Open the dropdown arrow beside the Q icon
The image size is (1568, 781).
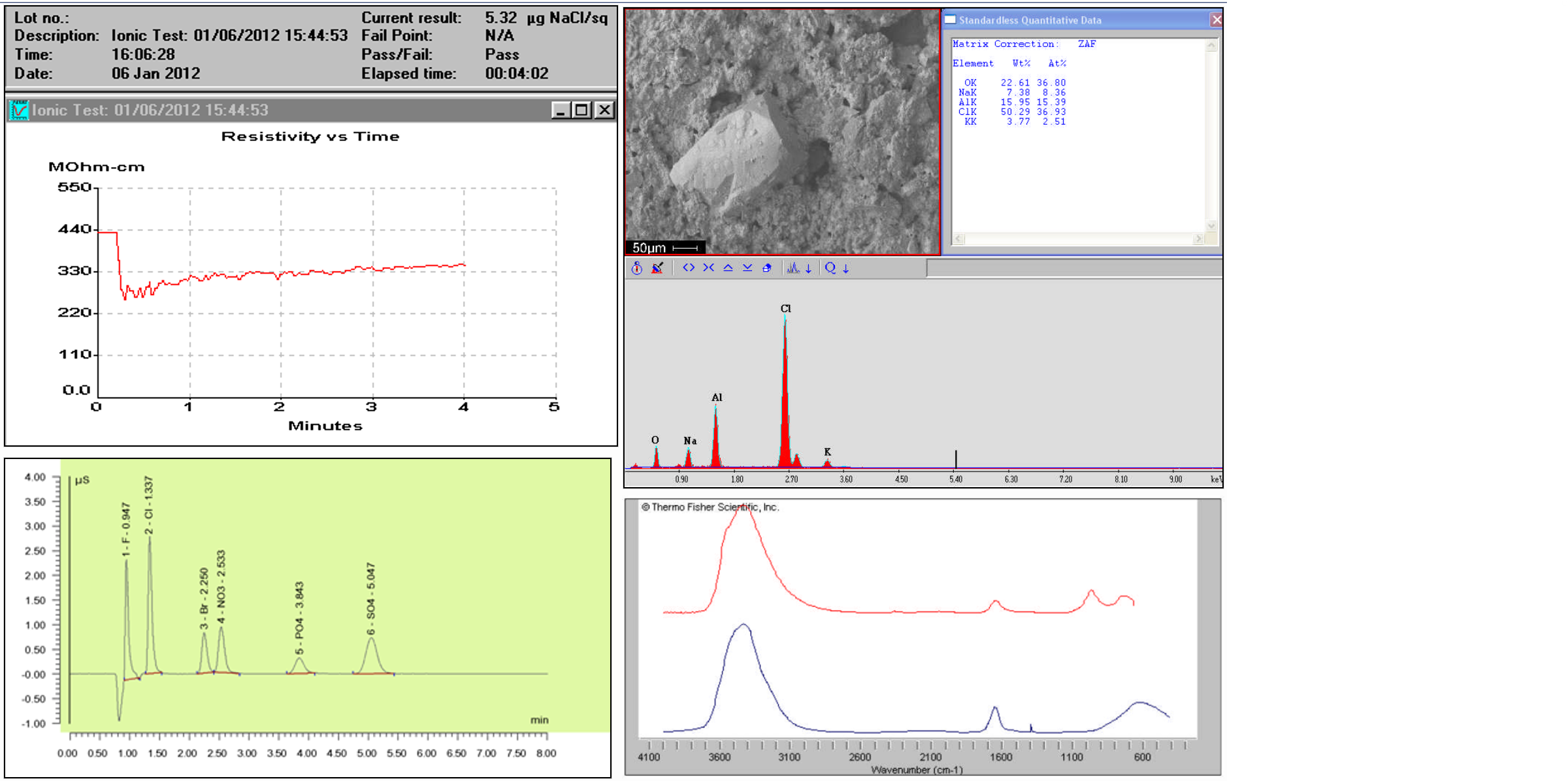(845, 268)
